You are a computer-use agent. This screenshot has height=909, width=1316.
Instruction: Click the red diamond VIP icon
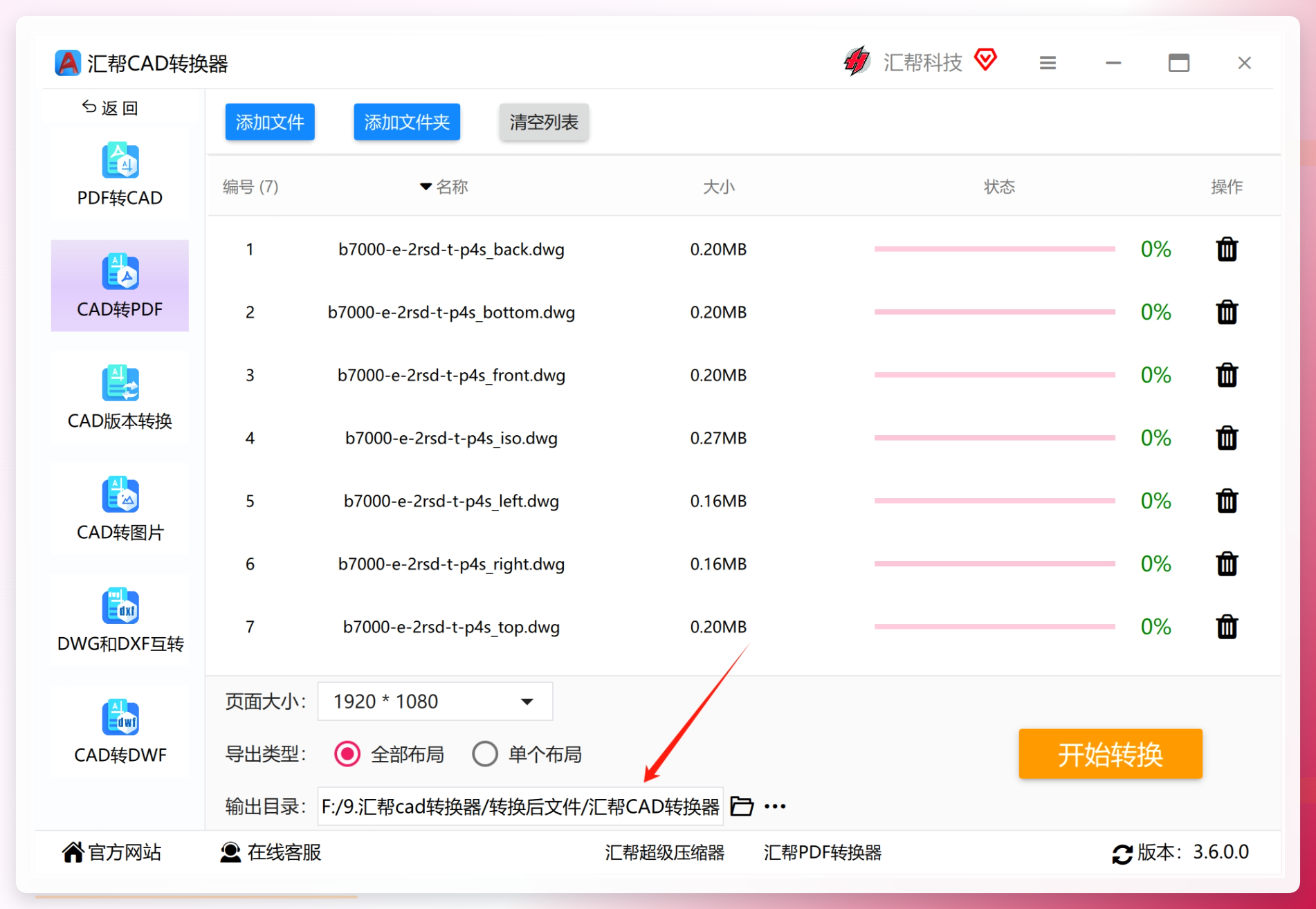[985, 59]
